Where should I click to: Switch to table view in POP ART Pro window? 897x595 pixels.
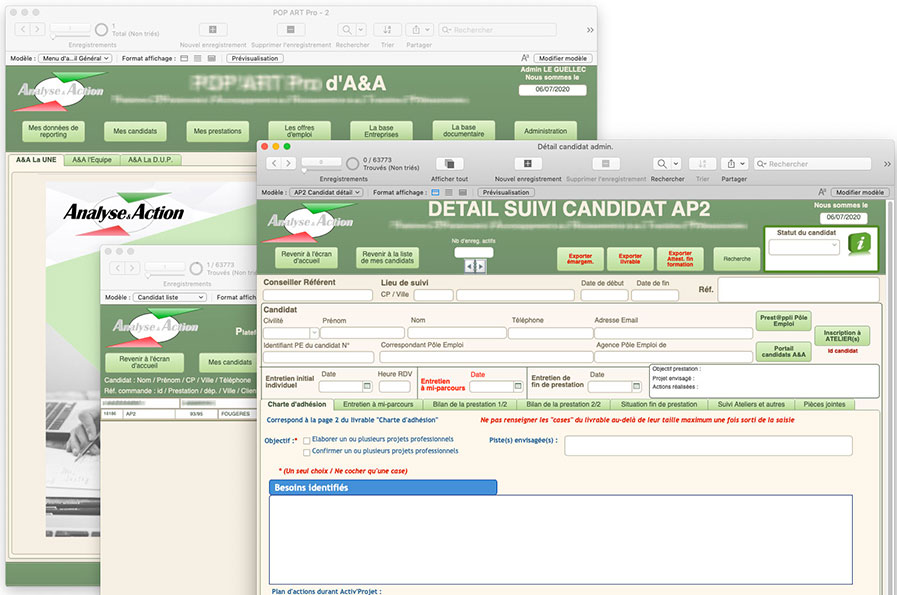pos(212,58)
